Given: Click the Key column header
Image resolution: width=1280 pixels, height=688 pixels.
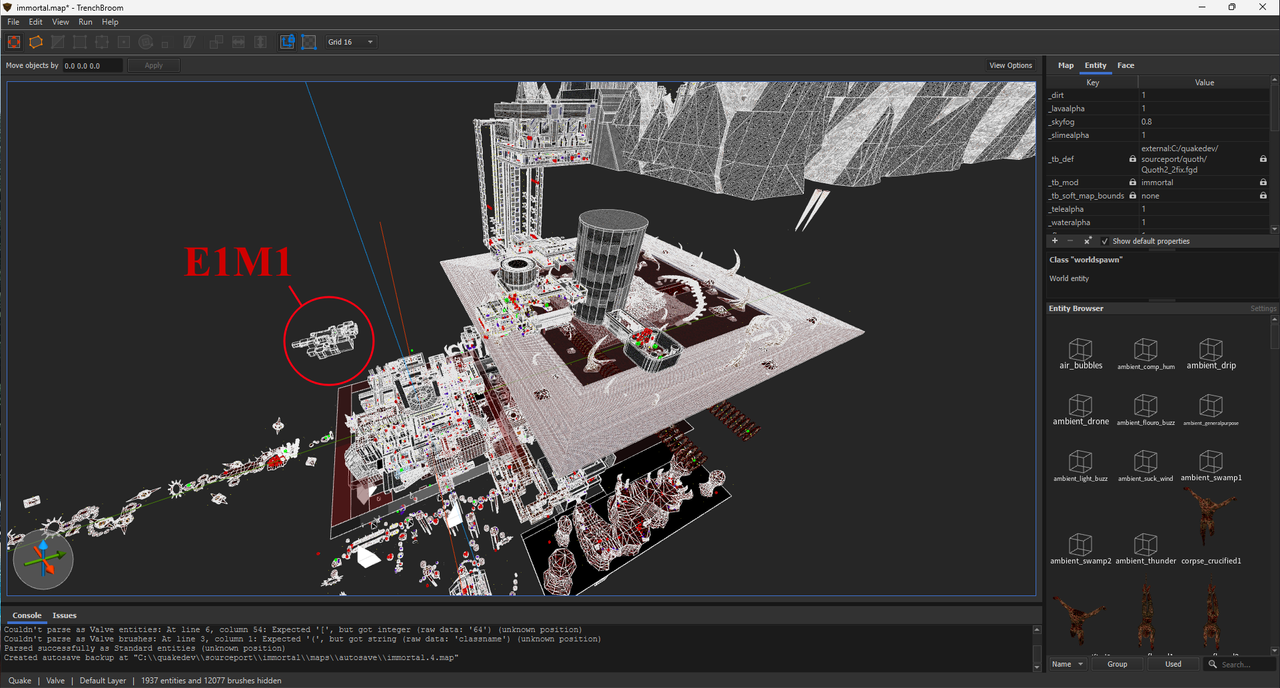Looking at the screenshot, I should coord(1092,82).
